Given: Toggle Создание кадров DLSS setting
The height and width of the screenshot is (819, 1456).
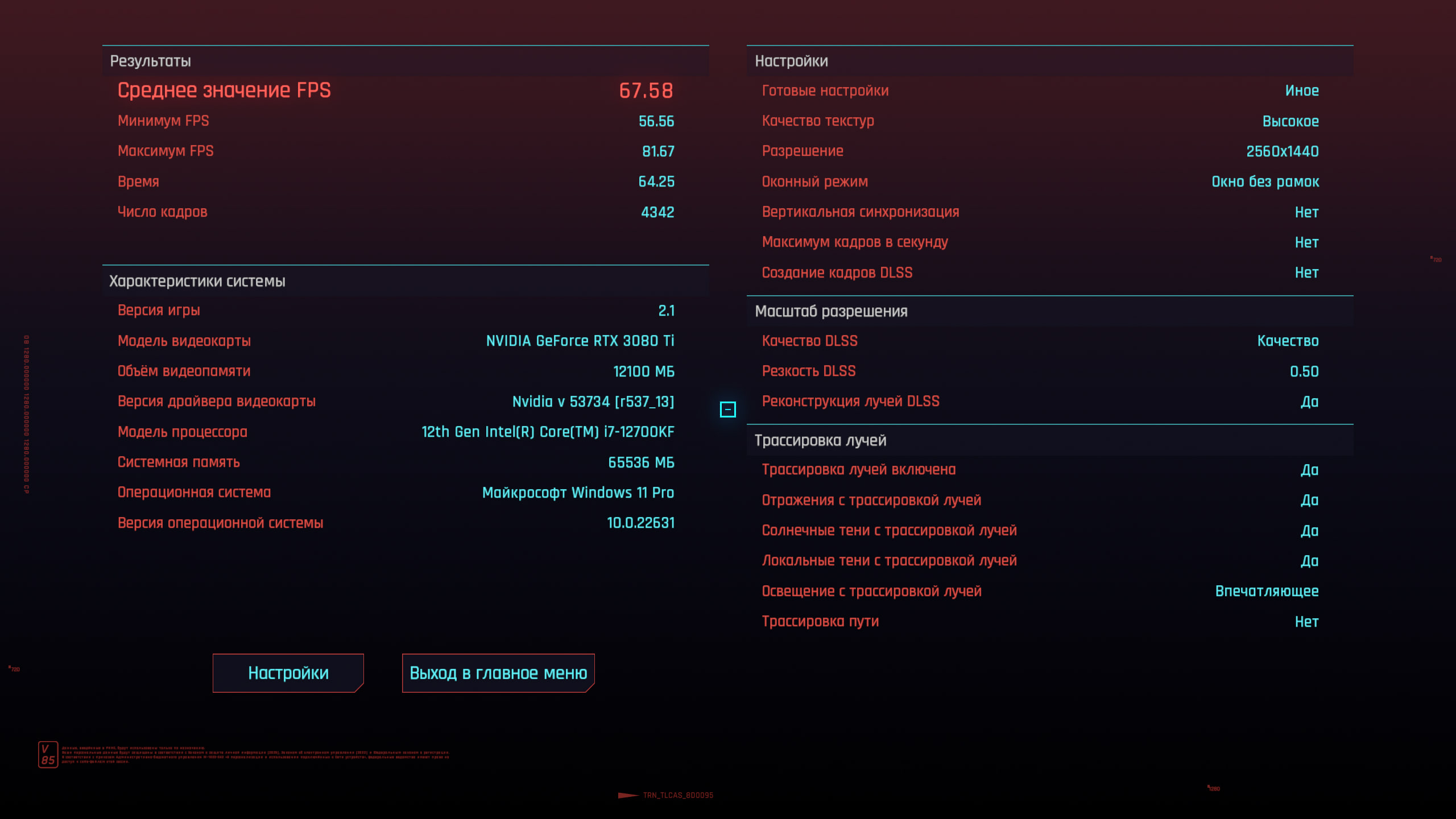Looking at the screenshot, I should click(1306, 272).
